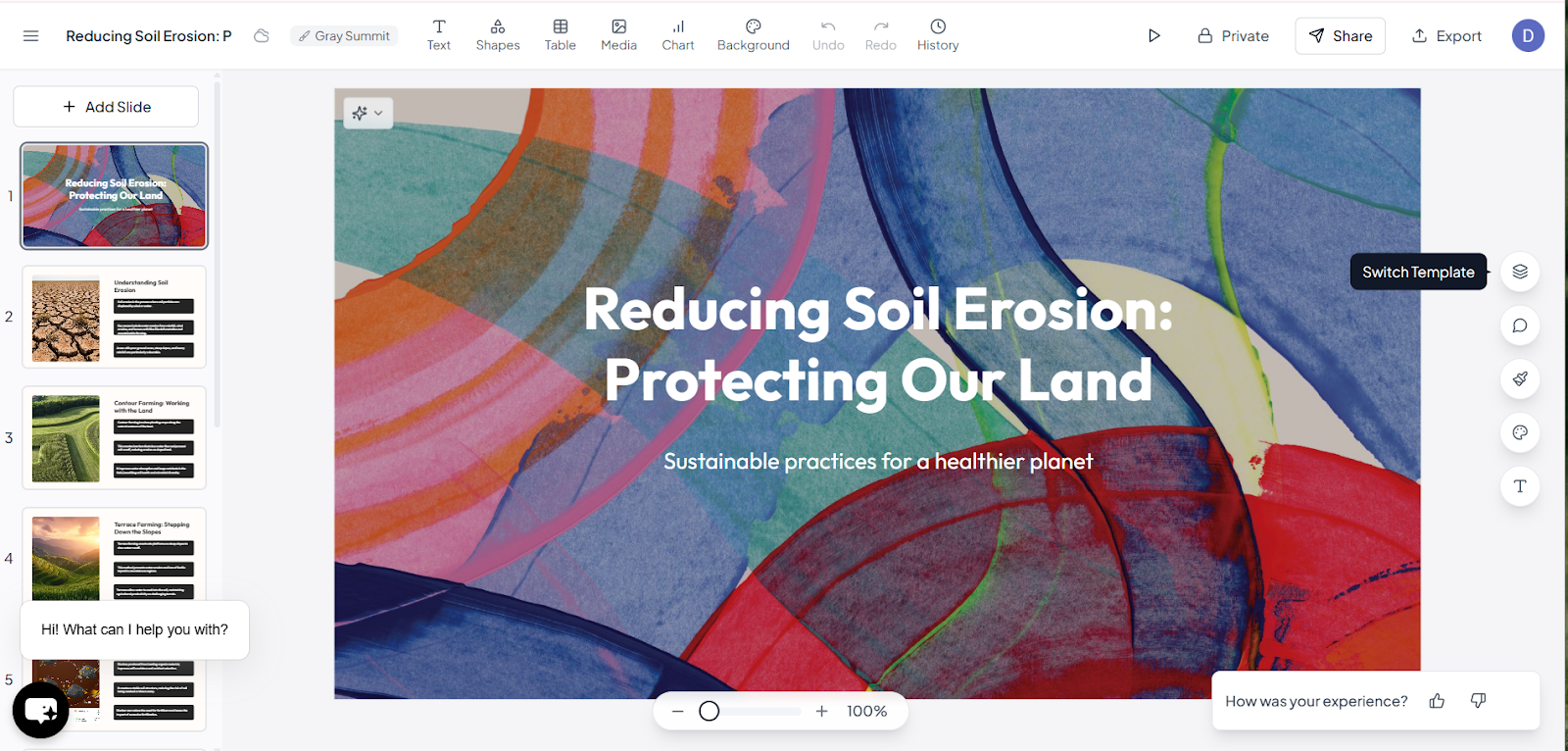Viewport: 1568px width, 751px height.
Task: Select slide 2 Understanding Soil Erosion thumbnail
Action: click(115, 317)
